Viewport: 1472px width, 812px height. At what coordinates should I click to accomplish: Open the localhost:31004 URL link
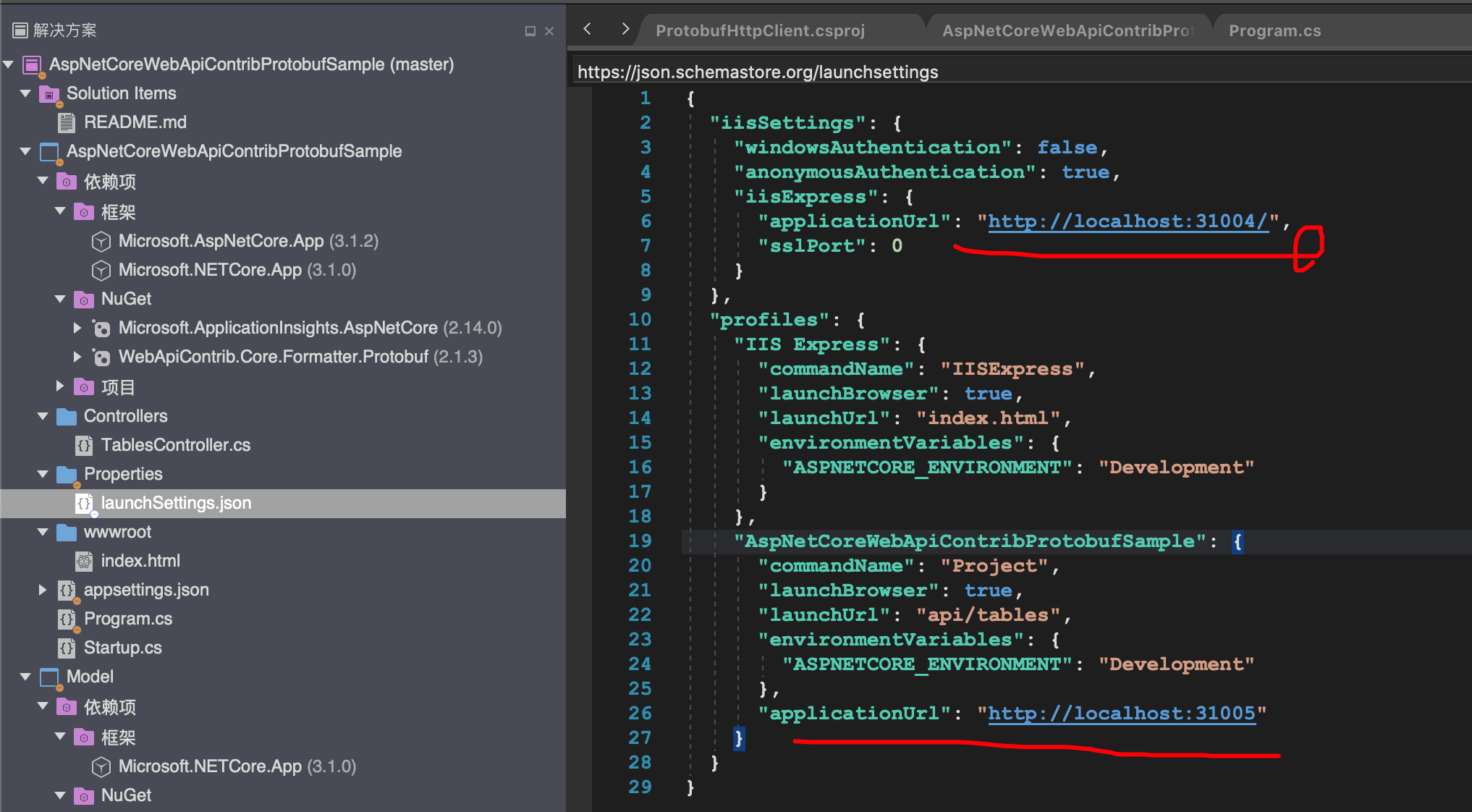pyautogui.click(x=1128, y=221)
